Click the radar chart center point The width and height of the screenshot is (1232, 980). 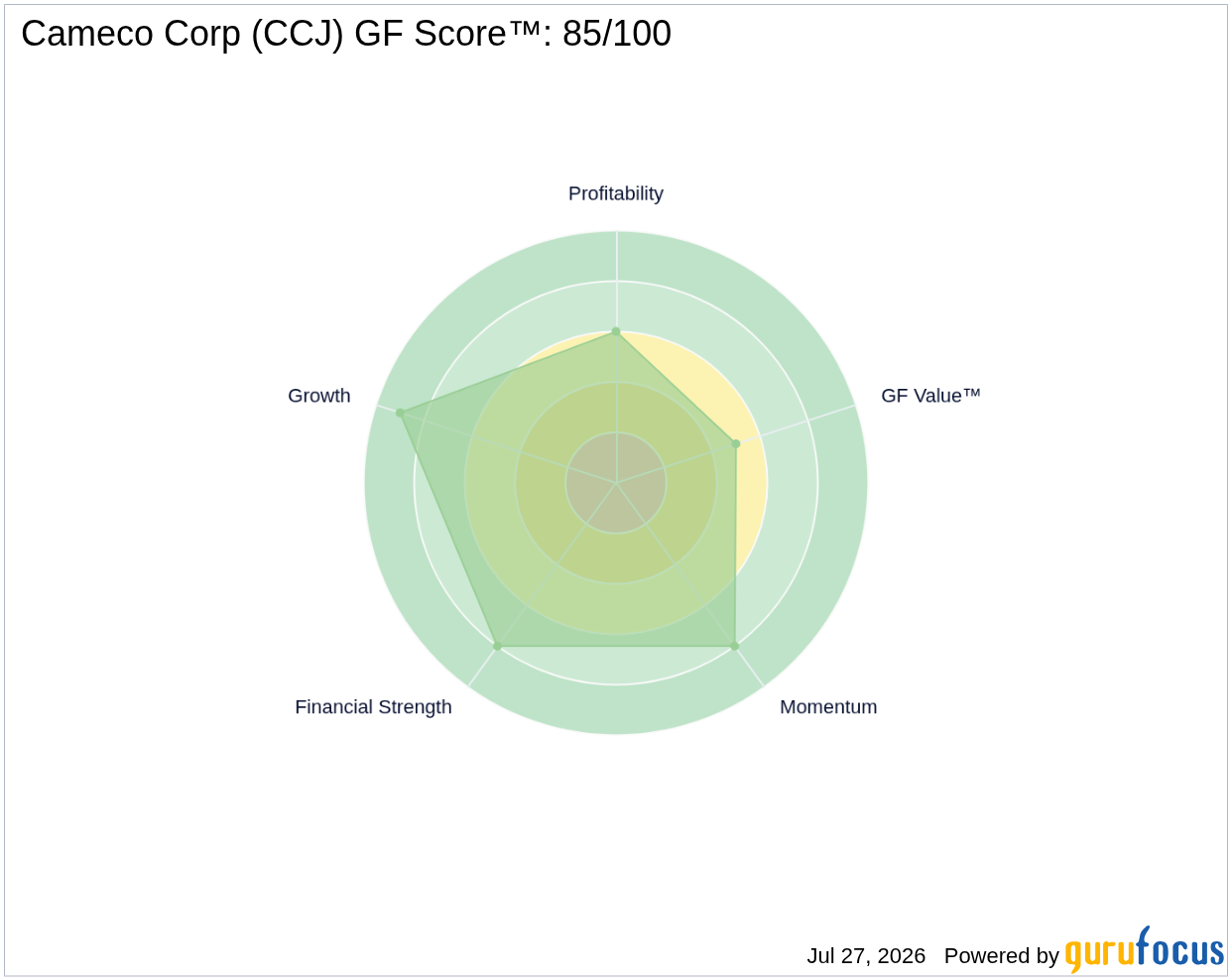click(616, 483)
